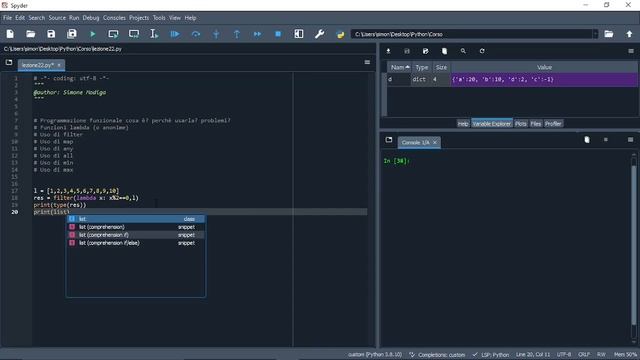The height and width of the screenshot is (360, 640).
Task: Sort variables by Type column header
Action: (x=422, y=67)
